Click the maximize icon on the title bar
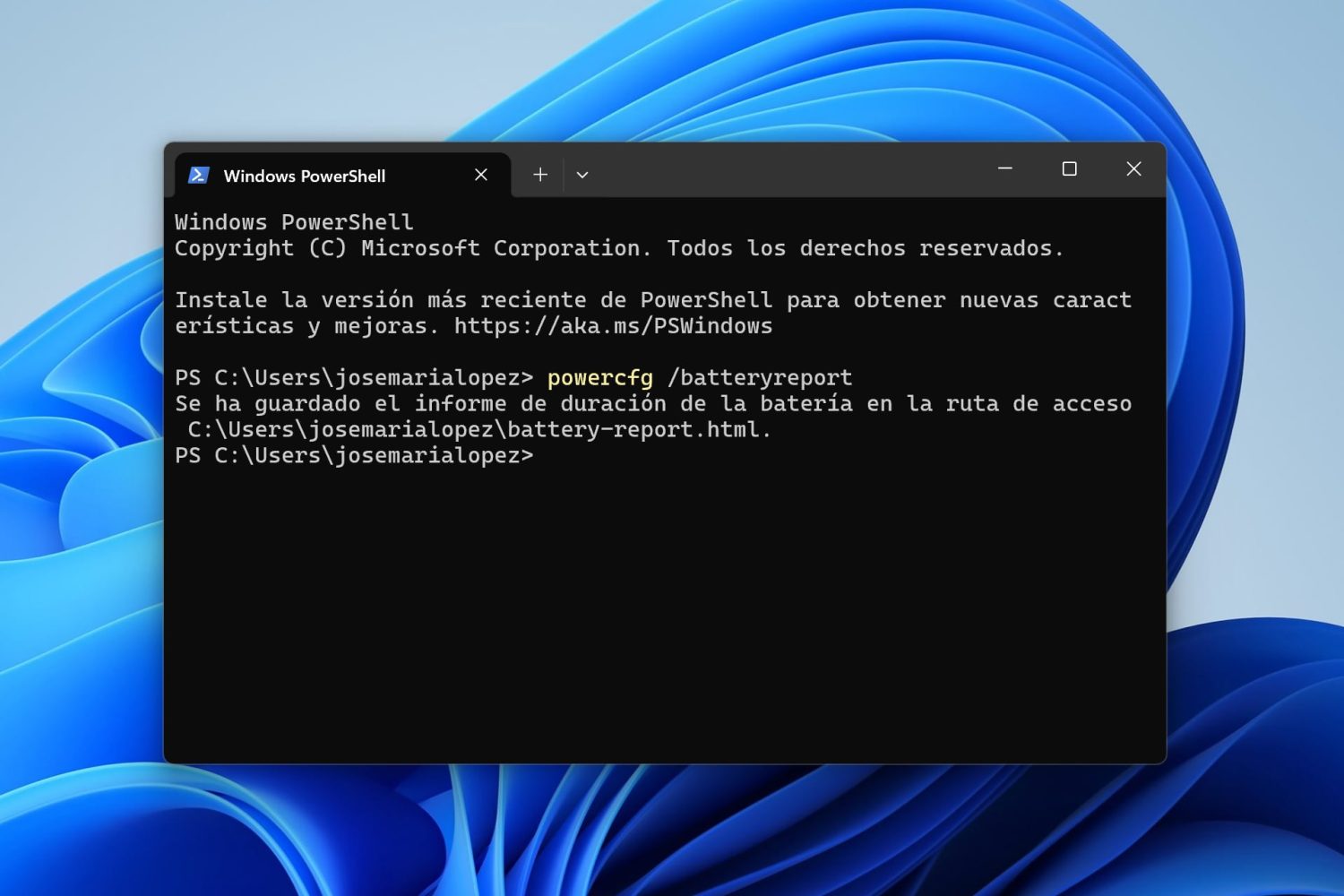This screenshot has width=1344, height=896. pyautogui.click(x=1069, y=169)
